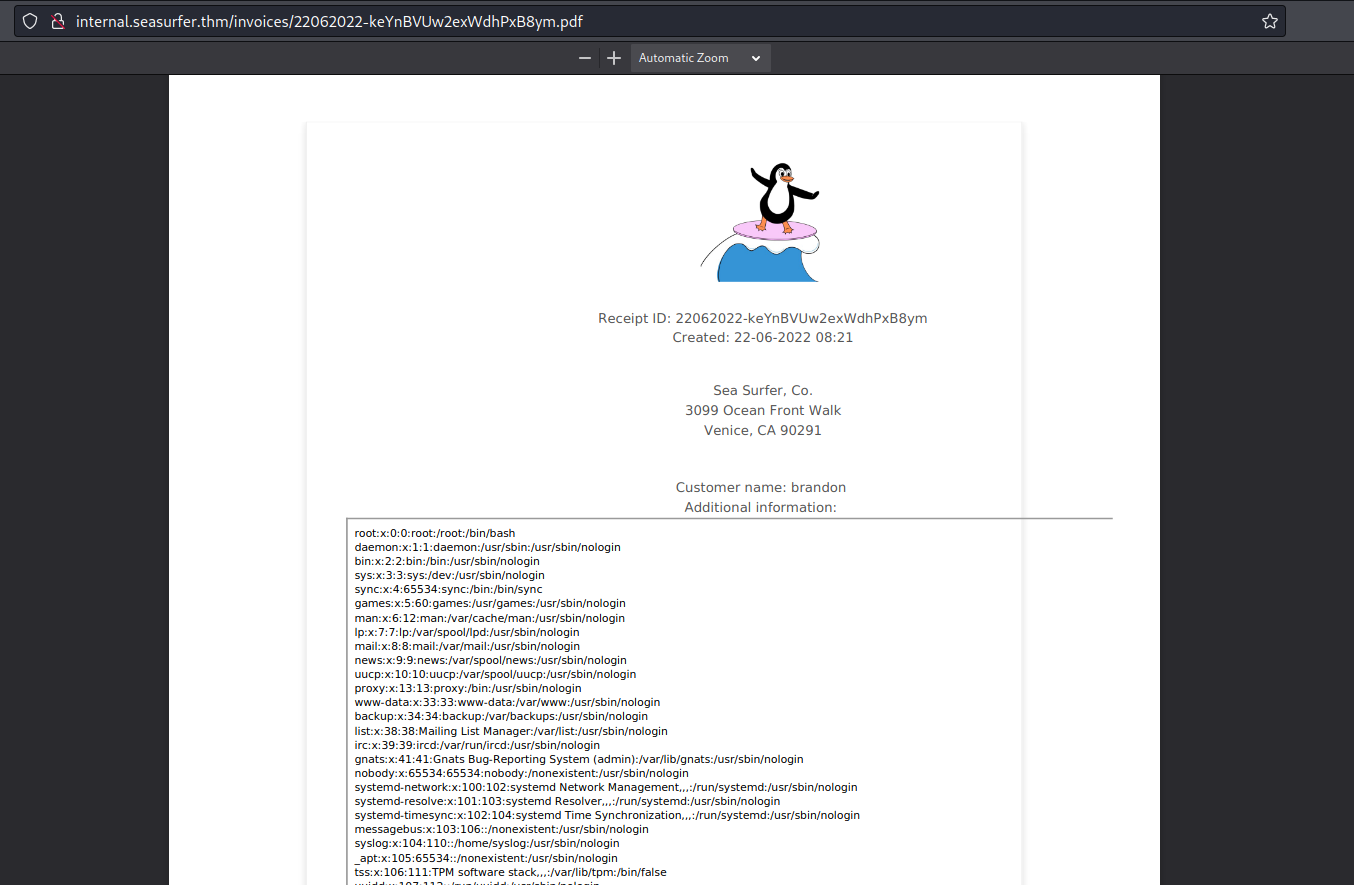
Task: Zoom out with the minus button
Action: pos(585,58)
